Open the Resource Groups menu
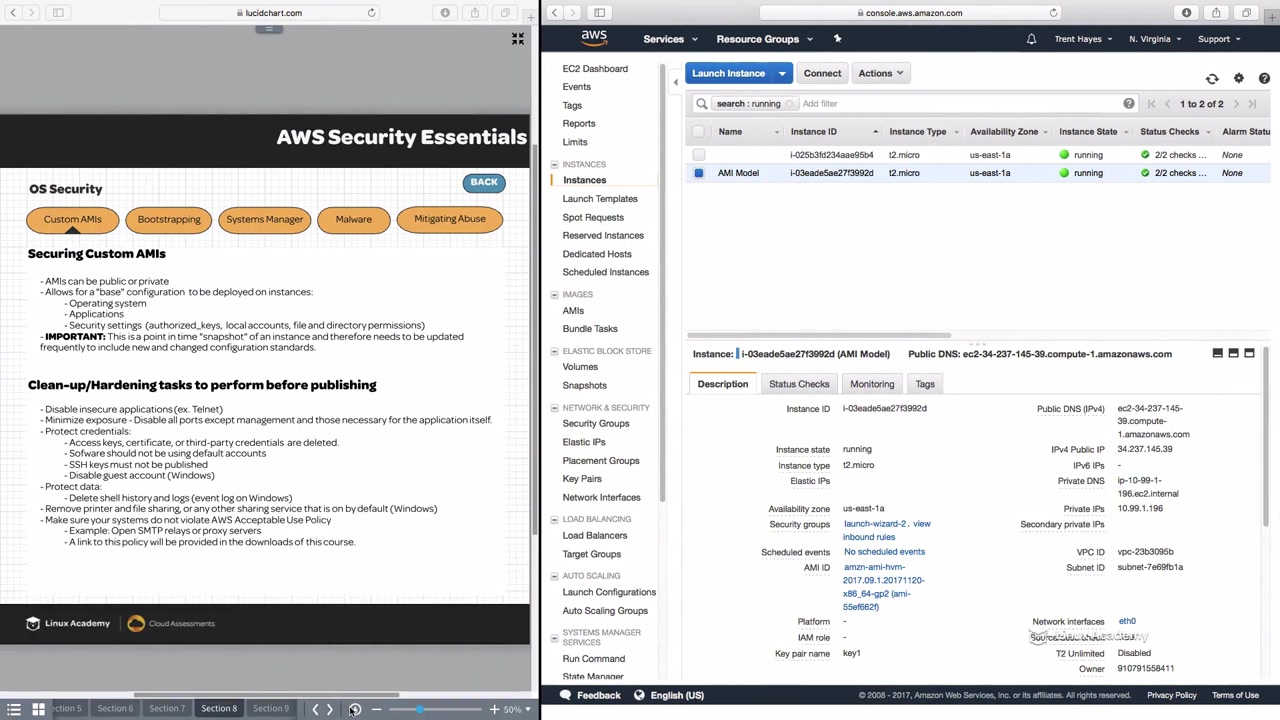This screenshot has height=720, width=1280. tap(764, 39)
